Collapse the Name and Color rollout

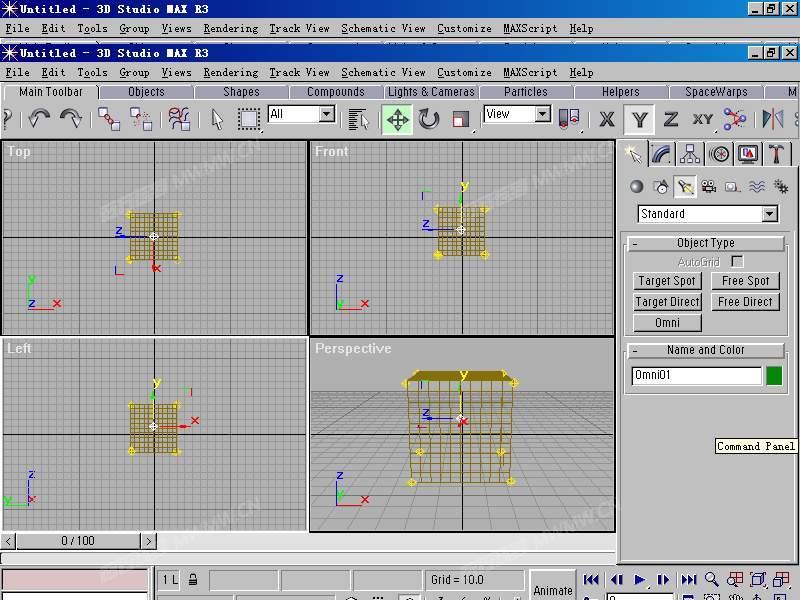click(706, 351)
